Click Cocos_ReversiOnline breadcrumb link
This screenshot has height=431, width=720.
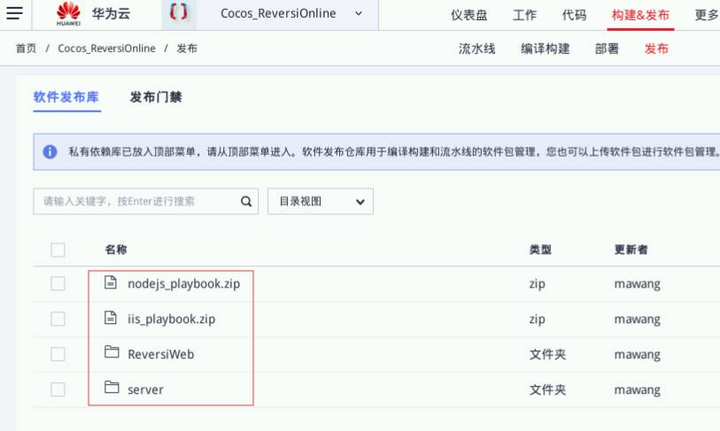(x=107, y=48)
